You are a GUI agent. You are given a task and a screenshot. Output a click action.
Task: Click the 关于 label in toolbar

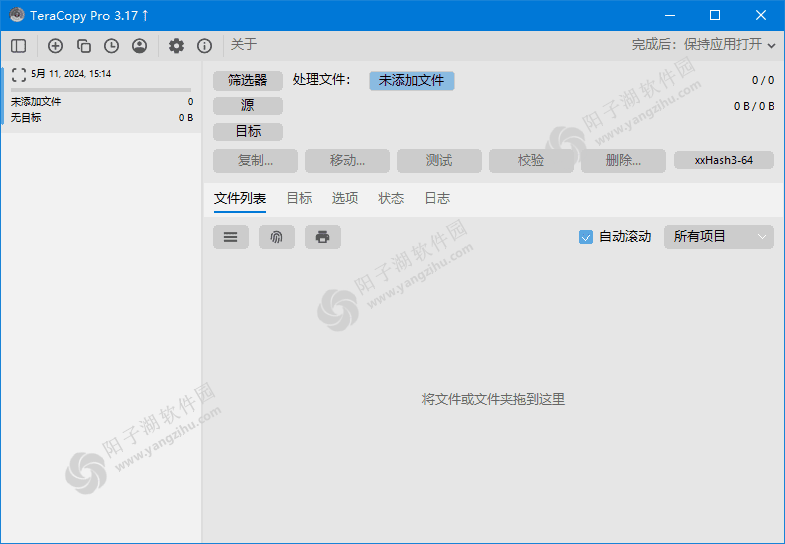(x=244, y=45)
